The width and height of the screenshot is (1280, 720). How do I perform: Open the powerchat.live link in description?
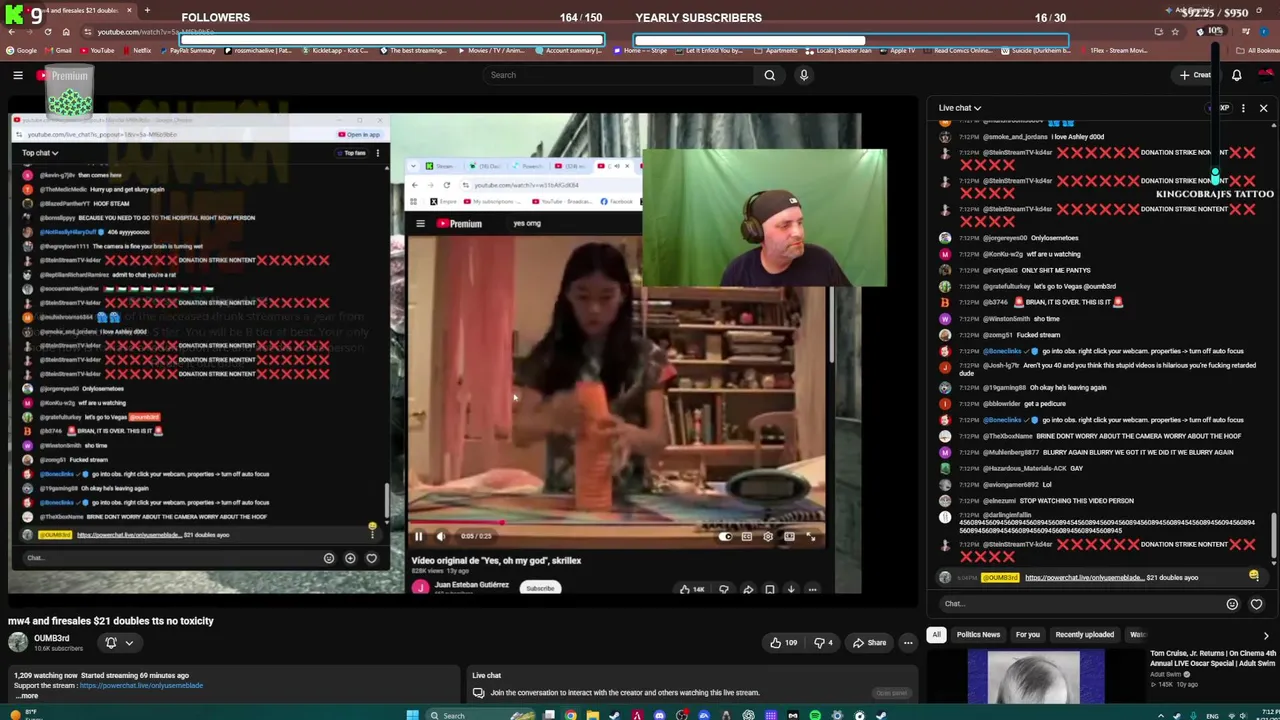click(141, 686)
